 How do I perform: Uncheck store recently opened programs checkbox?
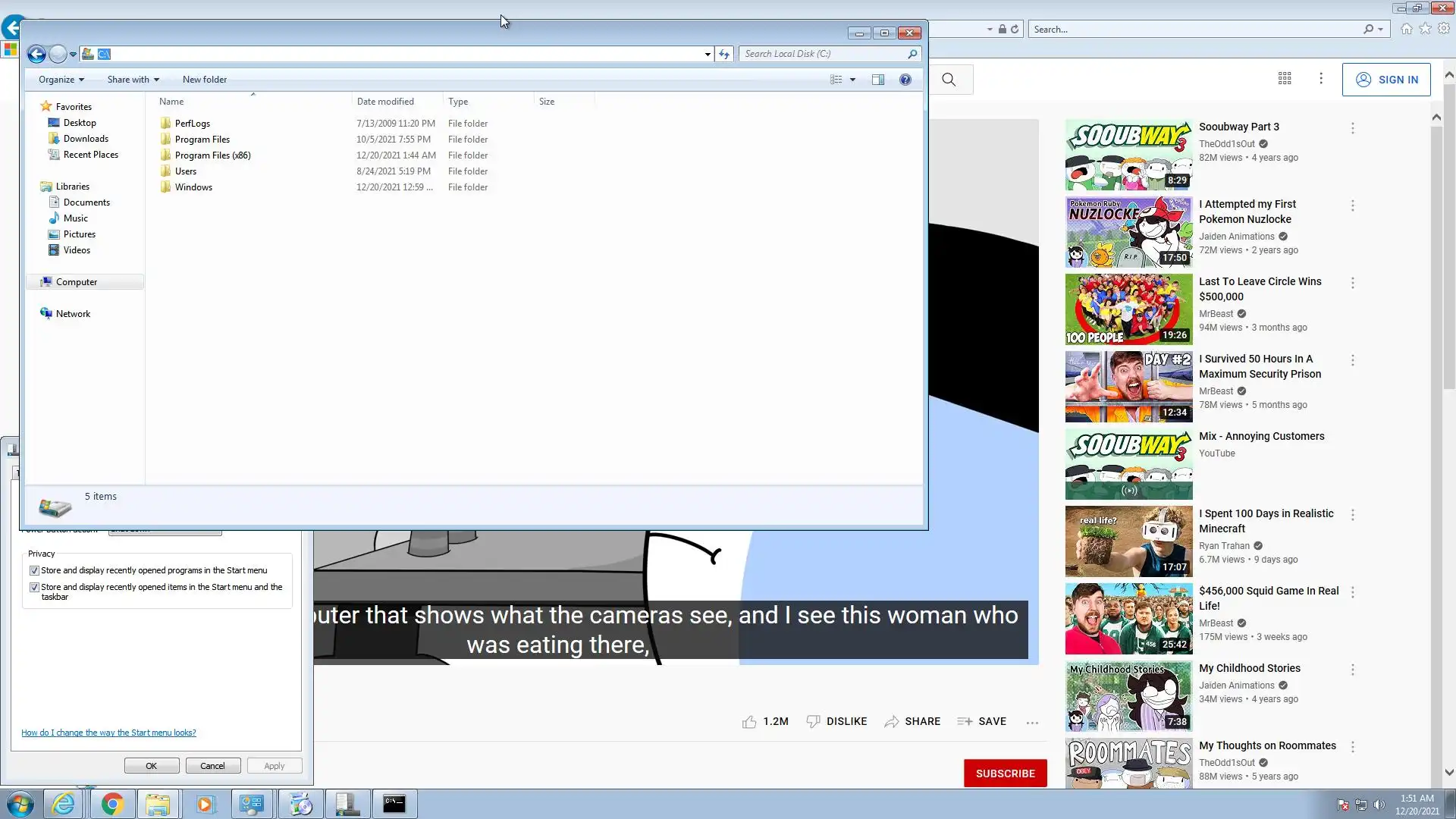[34, 571]
